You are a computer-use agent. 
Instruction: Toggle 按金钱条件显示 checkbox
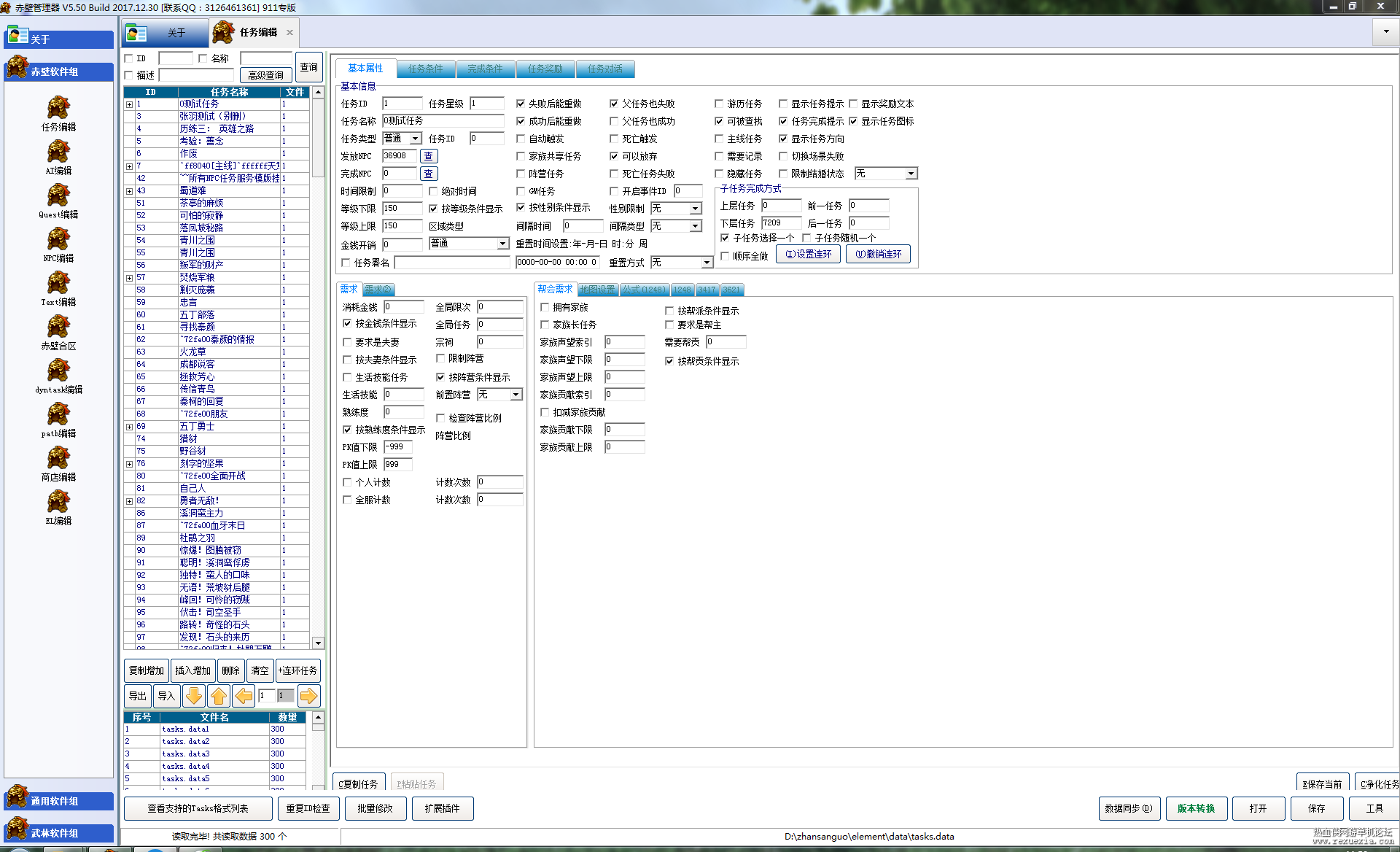tap(347, 323)
